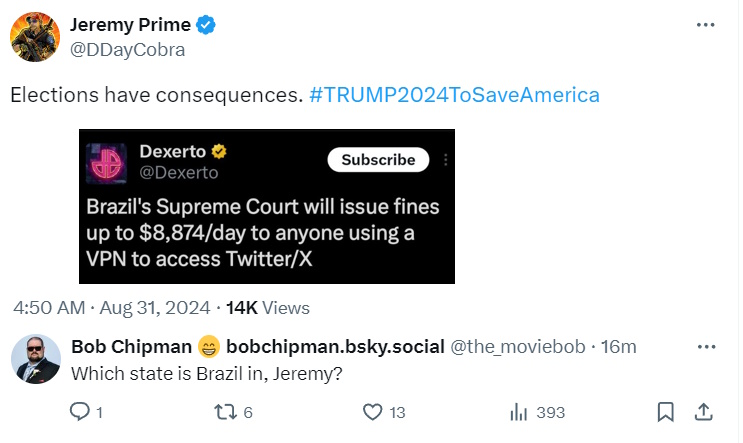743x443 pixels.
Task: Open view analytics showing 393 views
Action: [520, 412]
